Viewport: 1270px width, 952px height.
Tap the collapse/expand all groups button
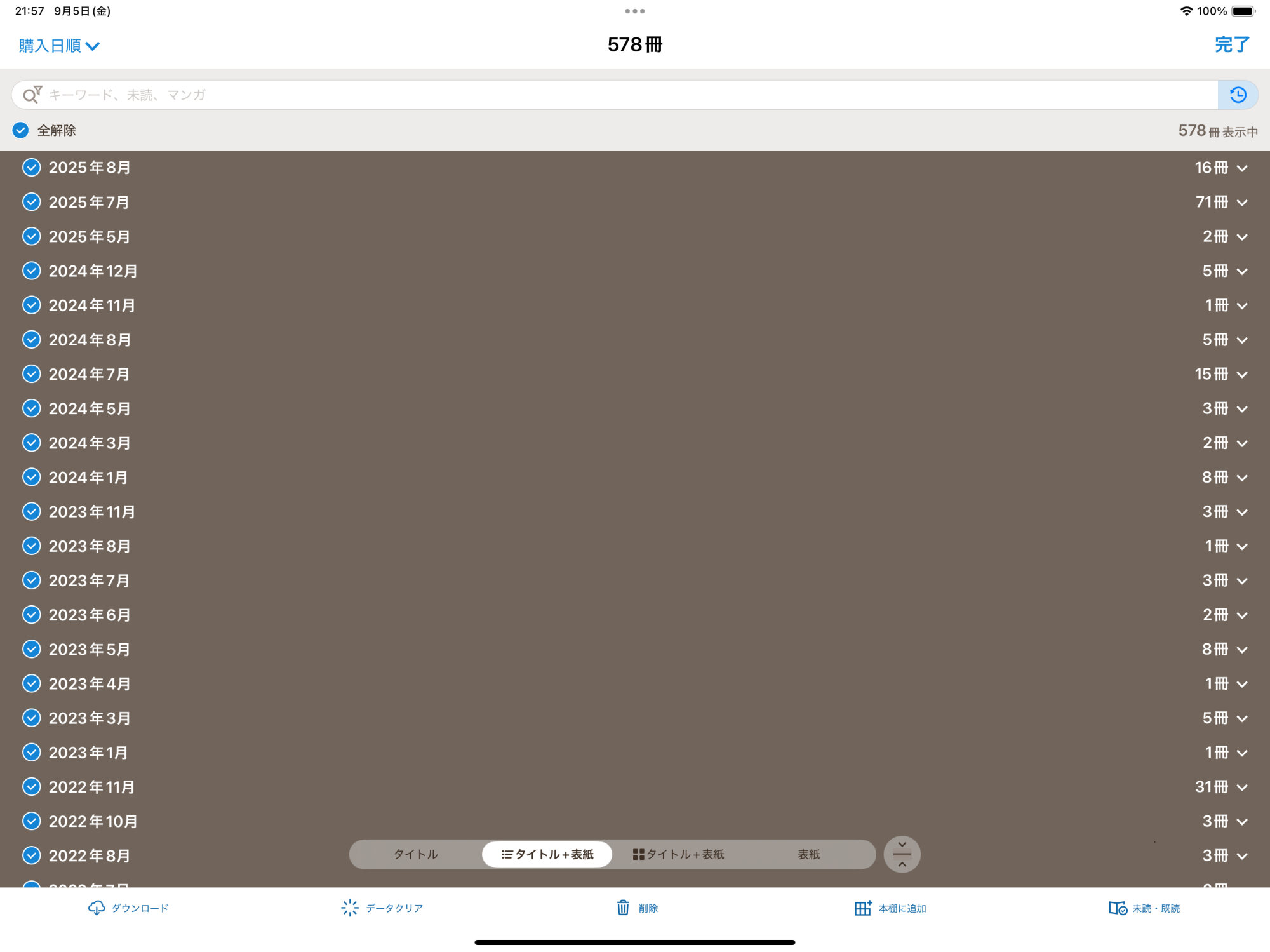(902, 854)
